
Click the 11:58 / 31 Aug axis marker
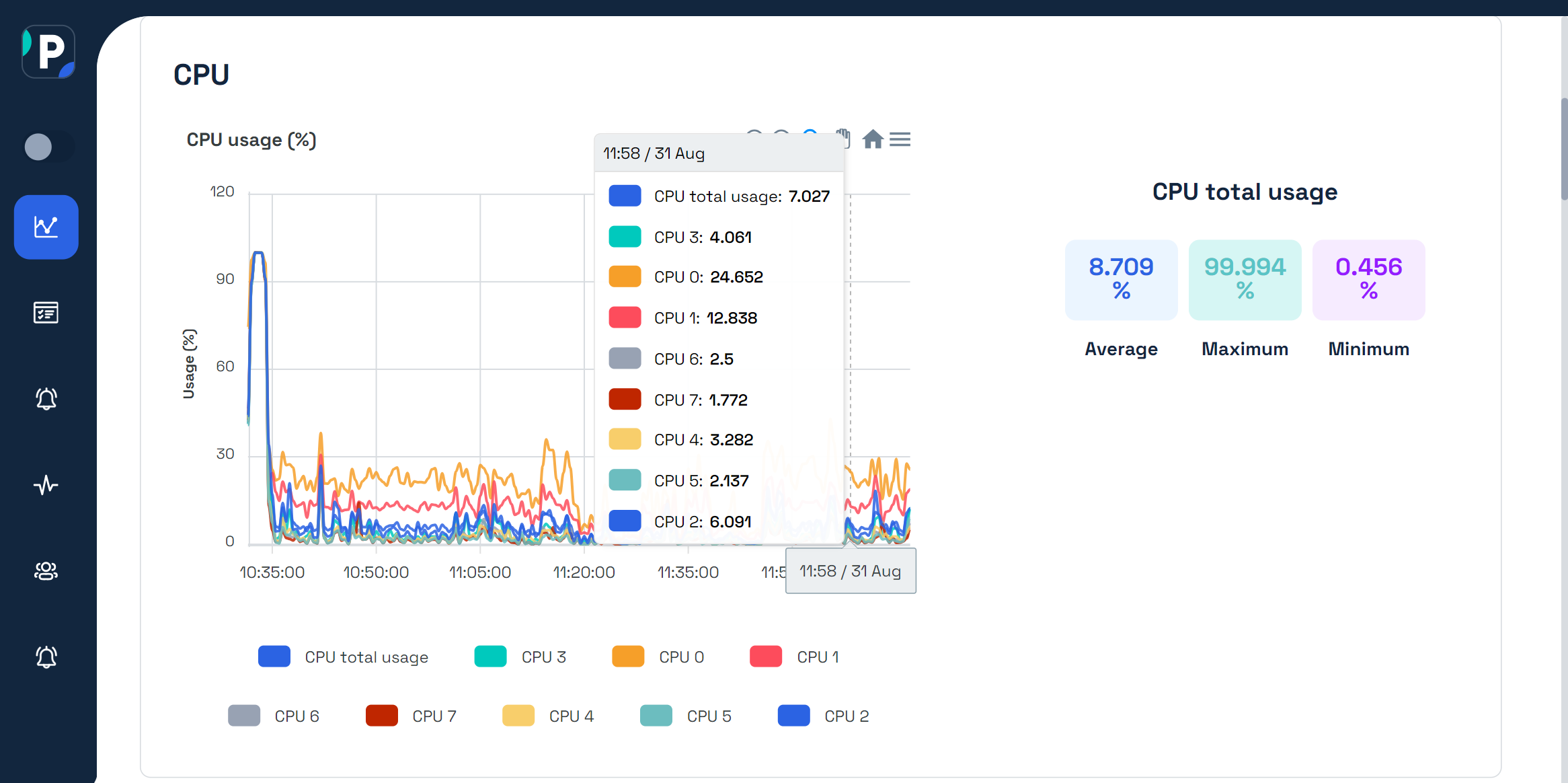click(x=851, y=570)
